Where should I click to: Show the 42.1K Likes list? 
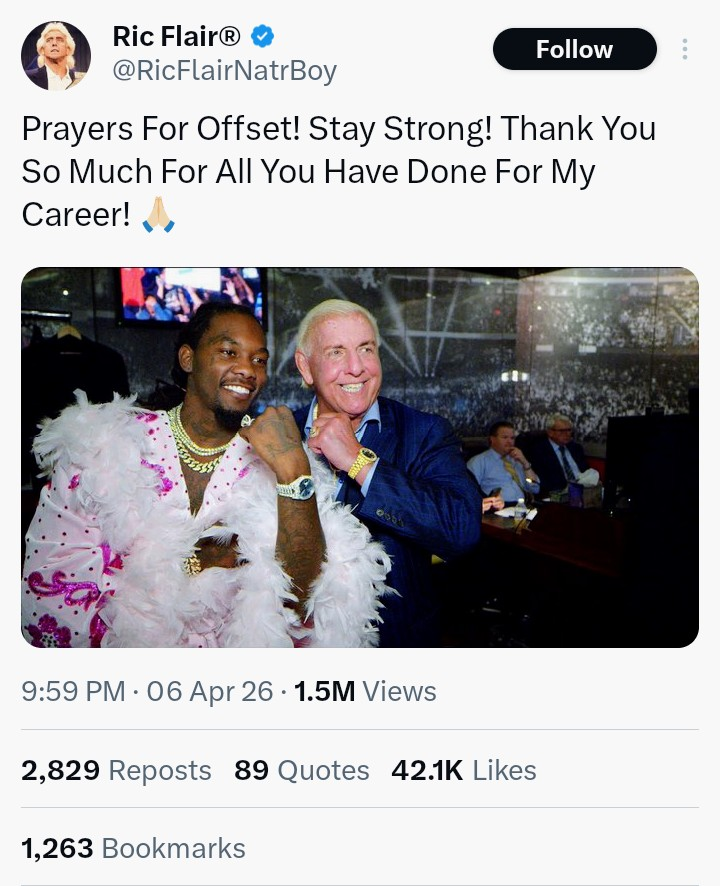(x=463, y=770)
